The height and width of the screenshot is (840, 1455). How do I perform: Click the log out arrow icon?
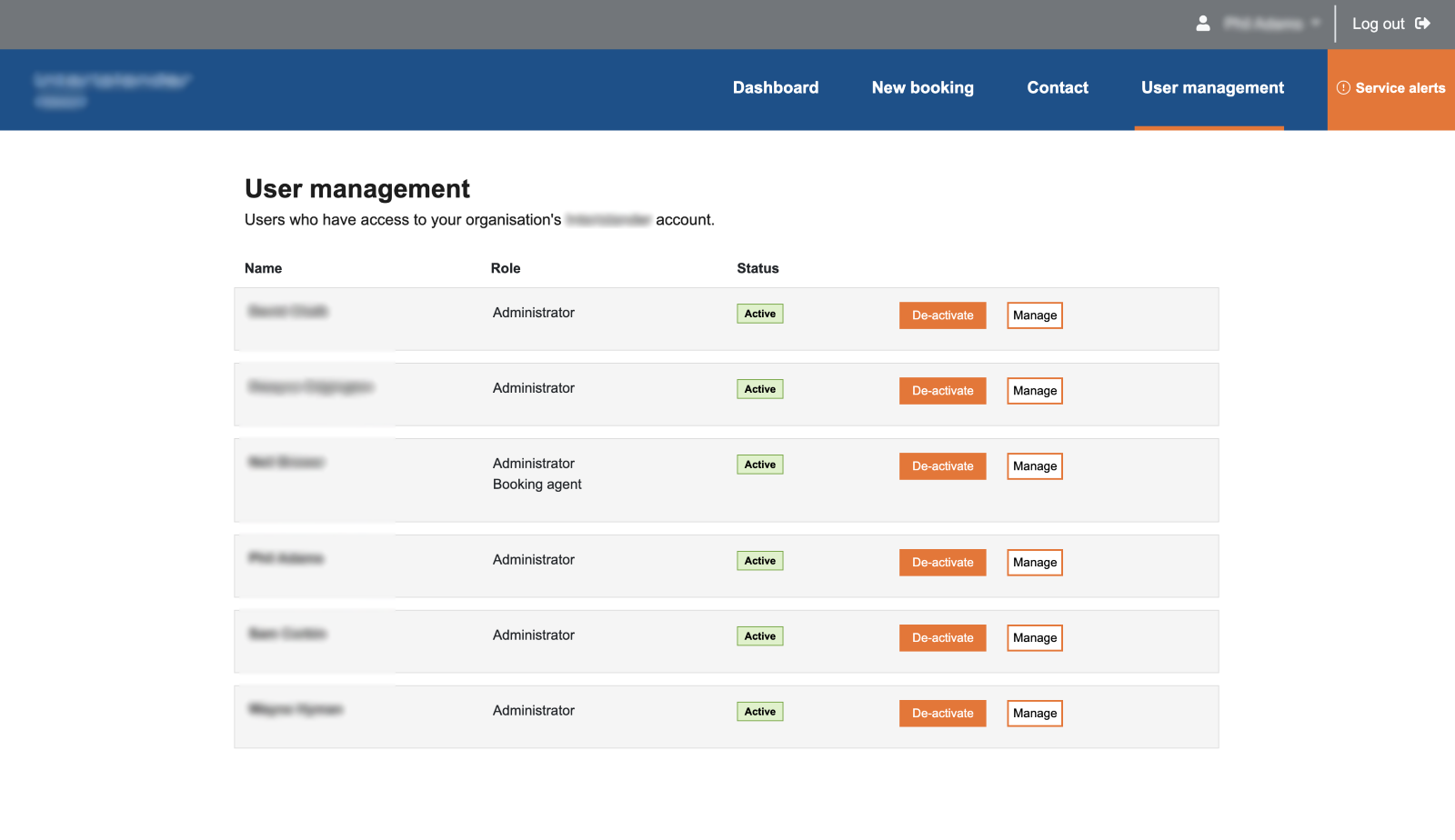[x=1421, y=24]
